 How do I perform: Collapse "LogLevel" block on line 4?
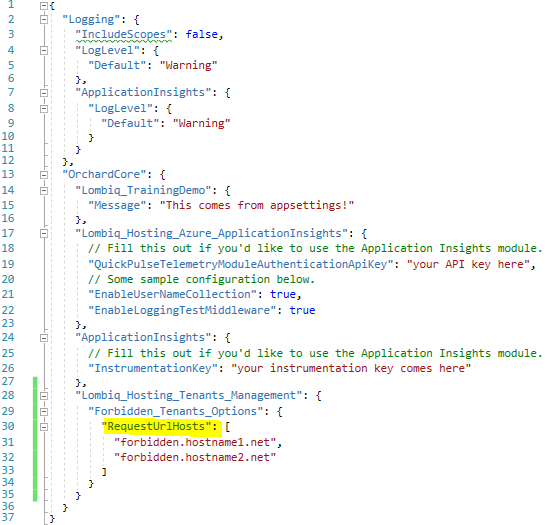[x=44, y=51]
